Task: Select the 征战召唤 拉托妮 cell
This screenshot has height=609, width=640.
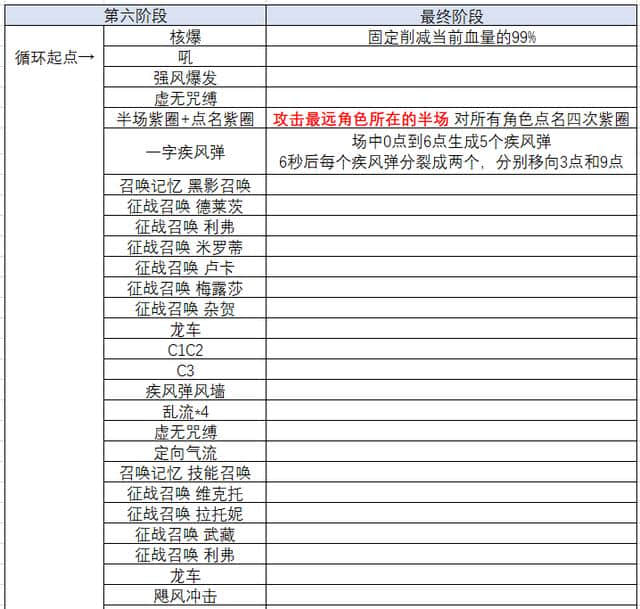Action: point(185,513)
